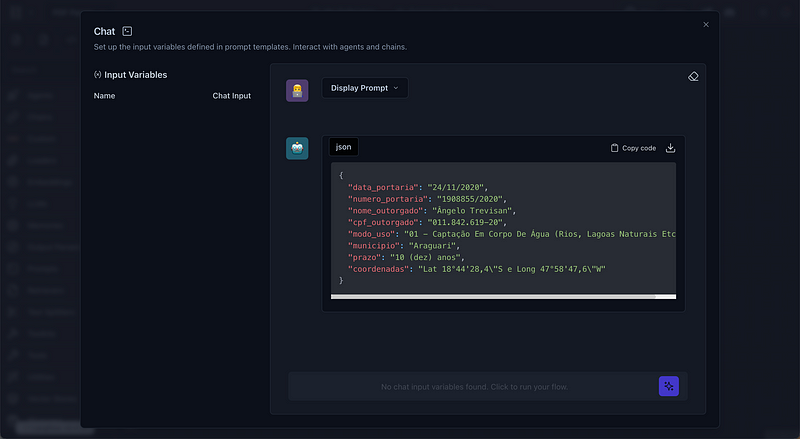Close the Chat dialog
Image resolution: width=800 pixels, height=439 pixels.
pyautogui.click(x=706, y=24)
